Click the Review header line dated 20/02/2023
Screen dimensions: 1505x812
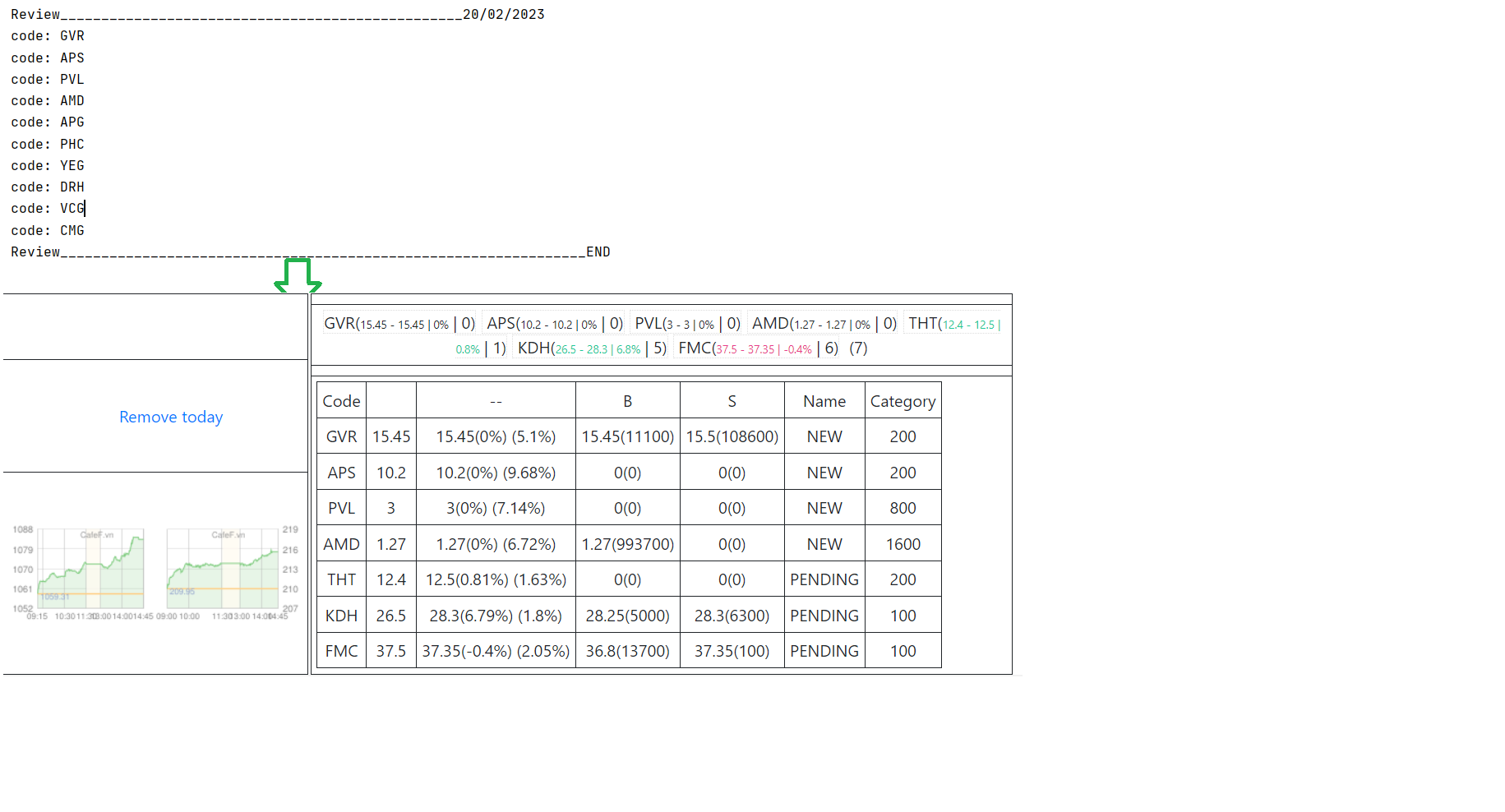pos(278,15)
